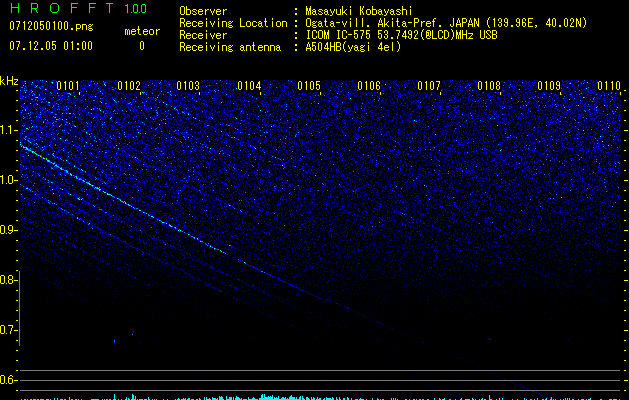Click the 0101 time marker
The height and width of the screenshot is (400, 629).
tap(68, 86)
